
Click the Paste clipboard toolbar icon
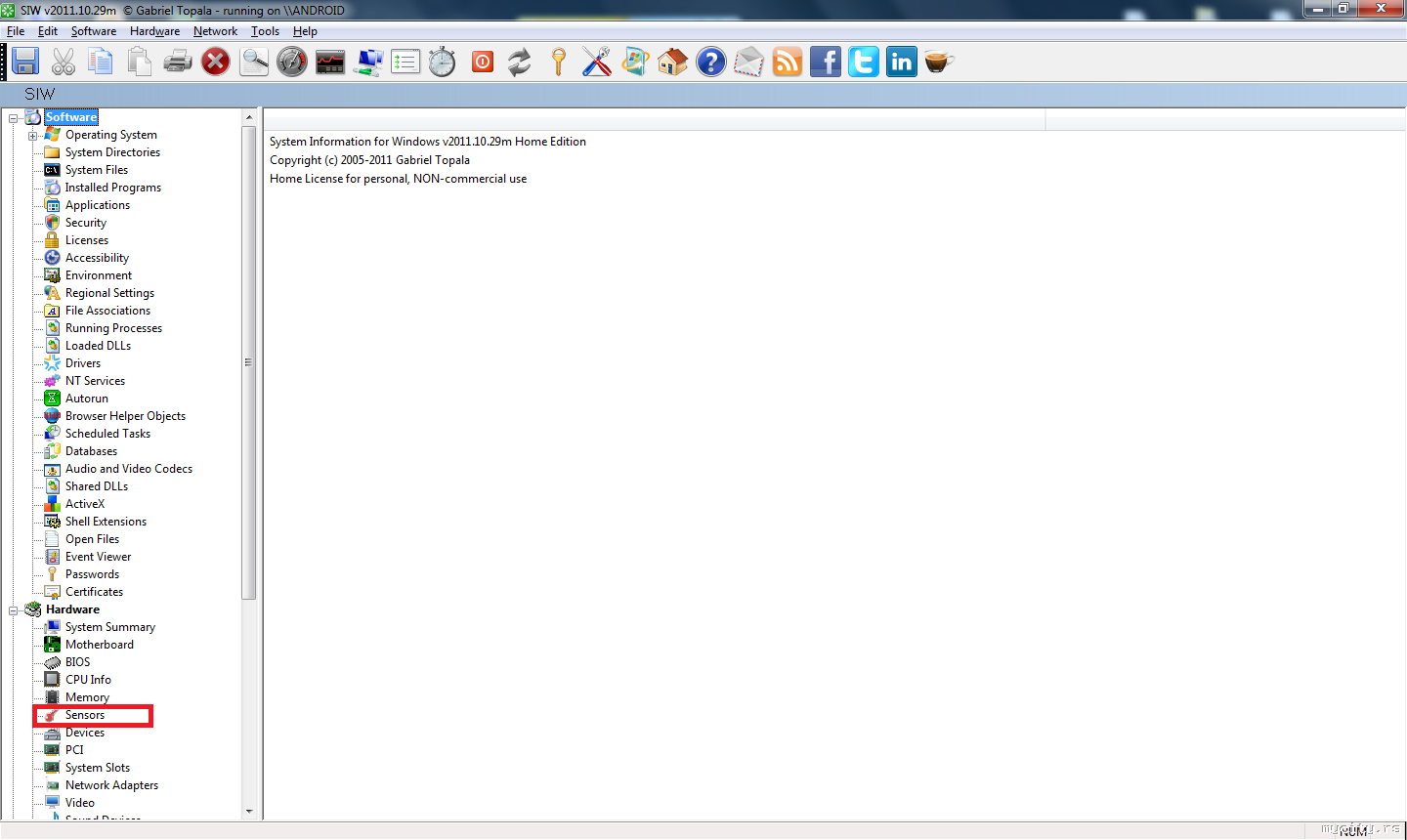tap(139, 62)
